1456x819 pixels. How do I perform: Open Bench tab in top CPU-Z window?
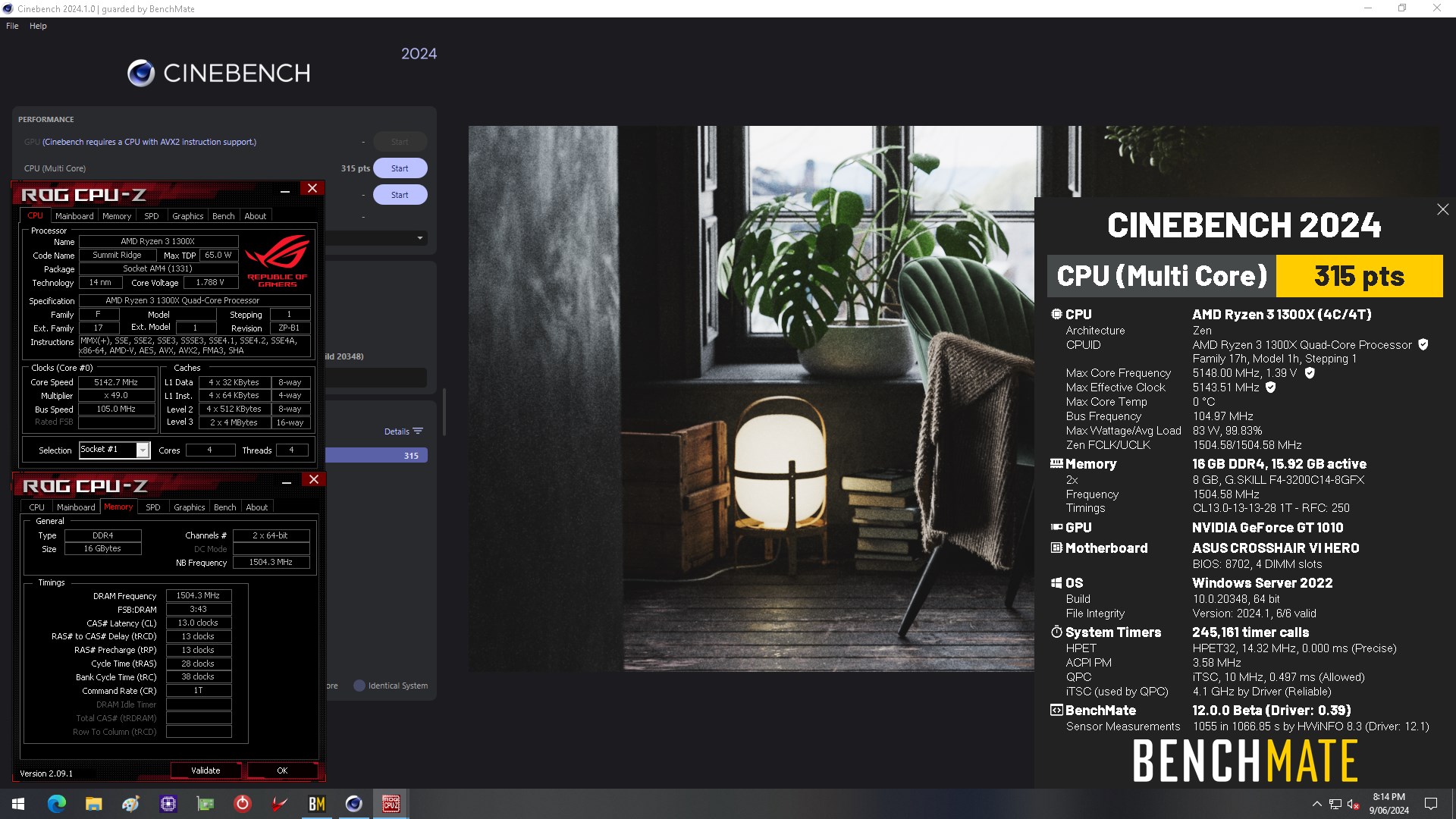(223, 216)
